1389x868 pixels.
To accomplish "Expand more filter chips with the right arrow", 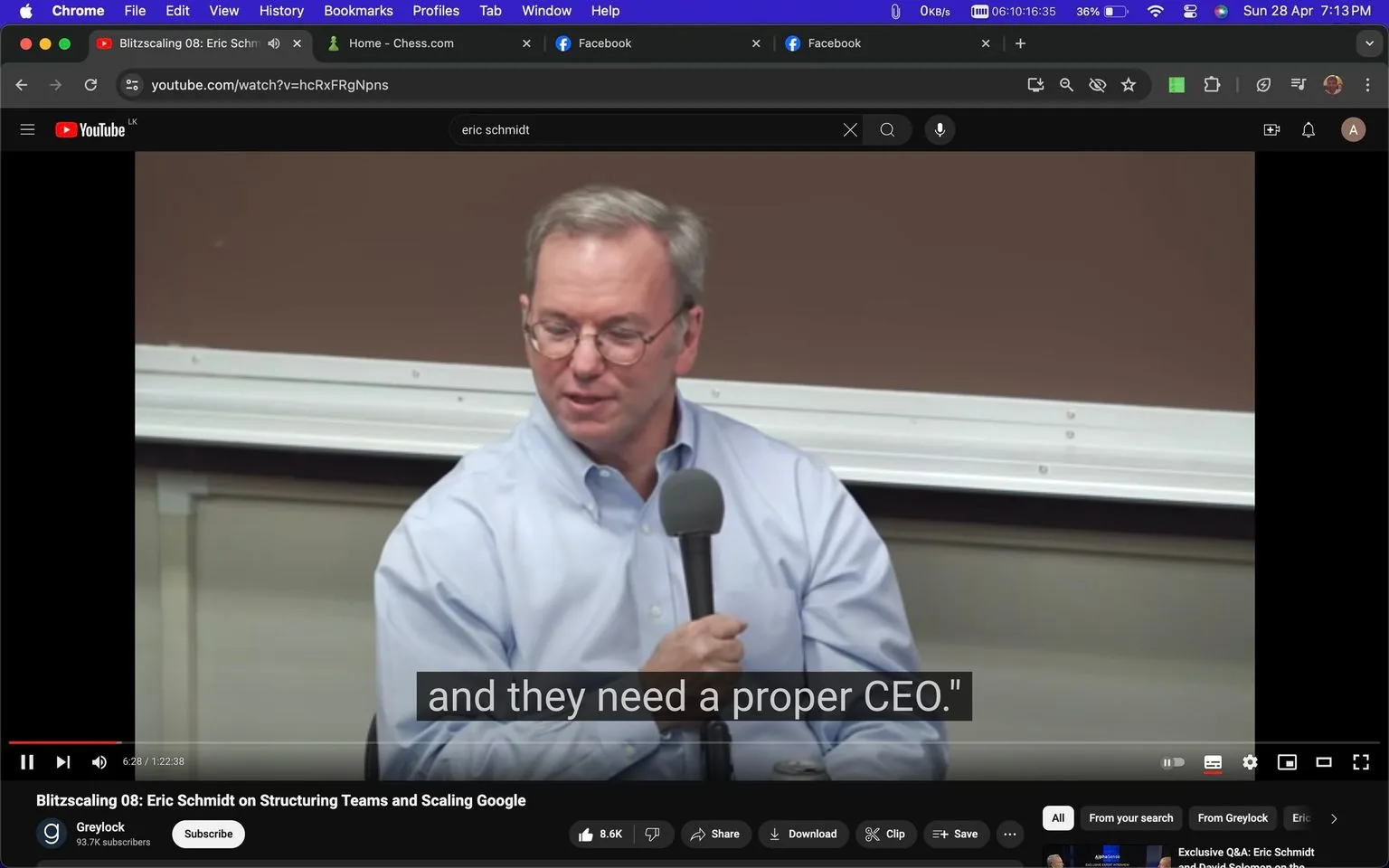I will coord(1334,817).
